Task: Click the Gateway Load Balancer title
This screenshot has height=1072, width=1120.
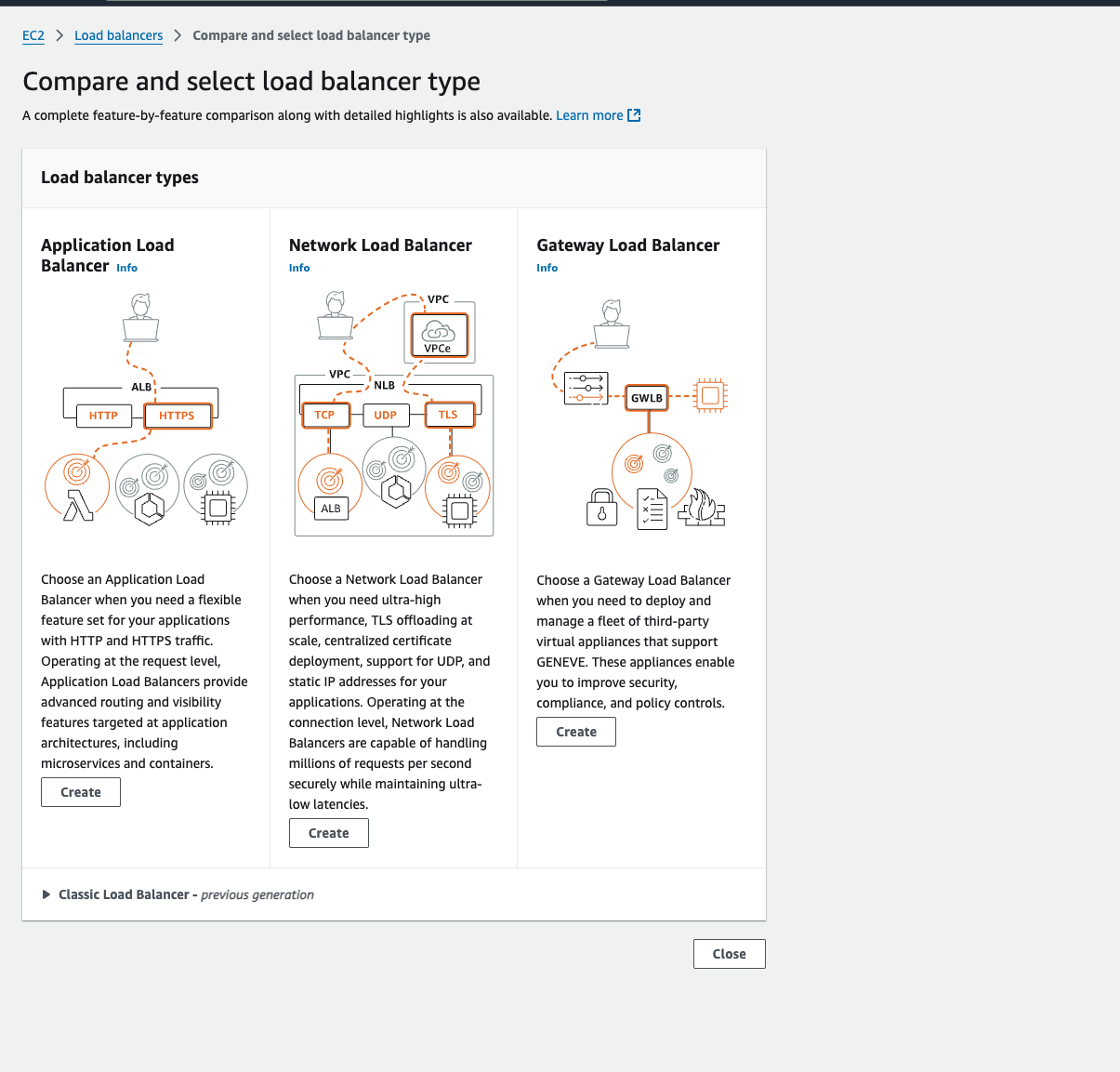Action: (628, 245)
